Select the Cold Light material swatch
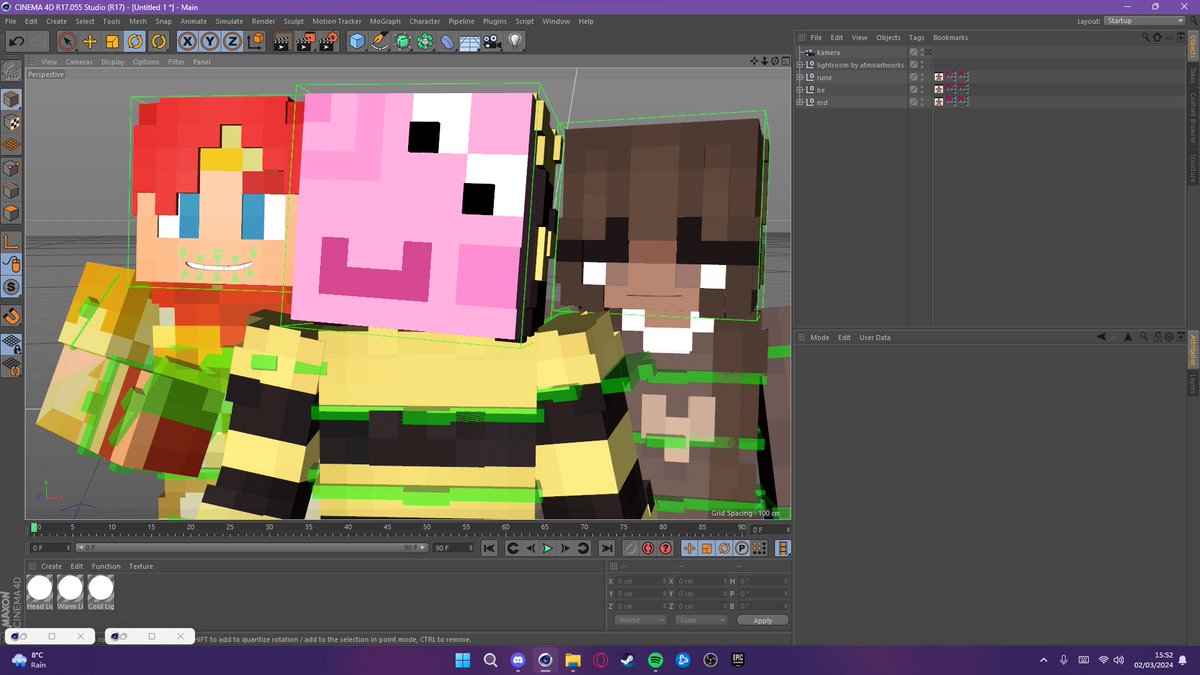 pyautogui.click(x=100, y=591)
